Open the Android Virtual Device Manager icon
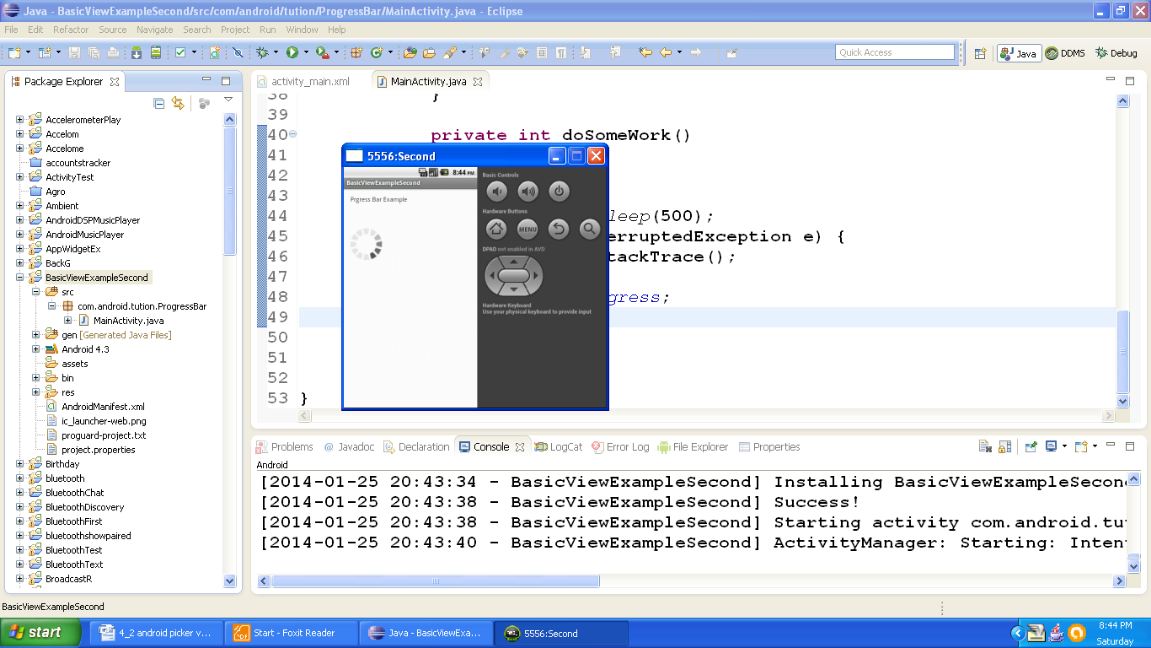This screenshot has width=1151, height=648. [156, 52]
